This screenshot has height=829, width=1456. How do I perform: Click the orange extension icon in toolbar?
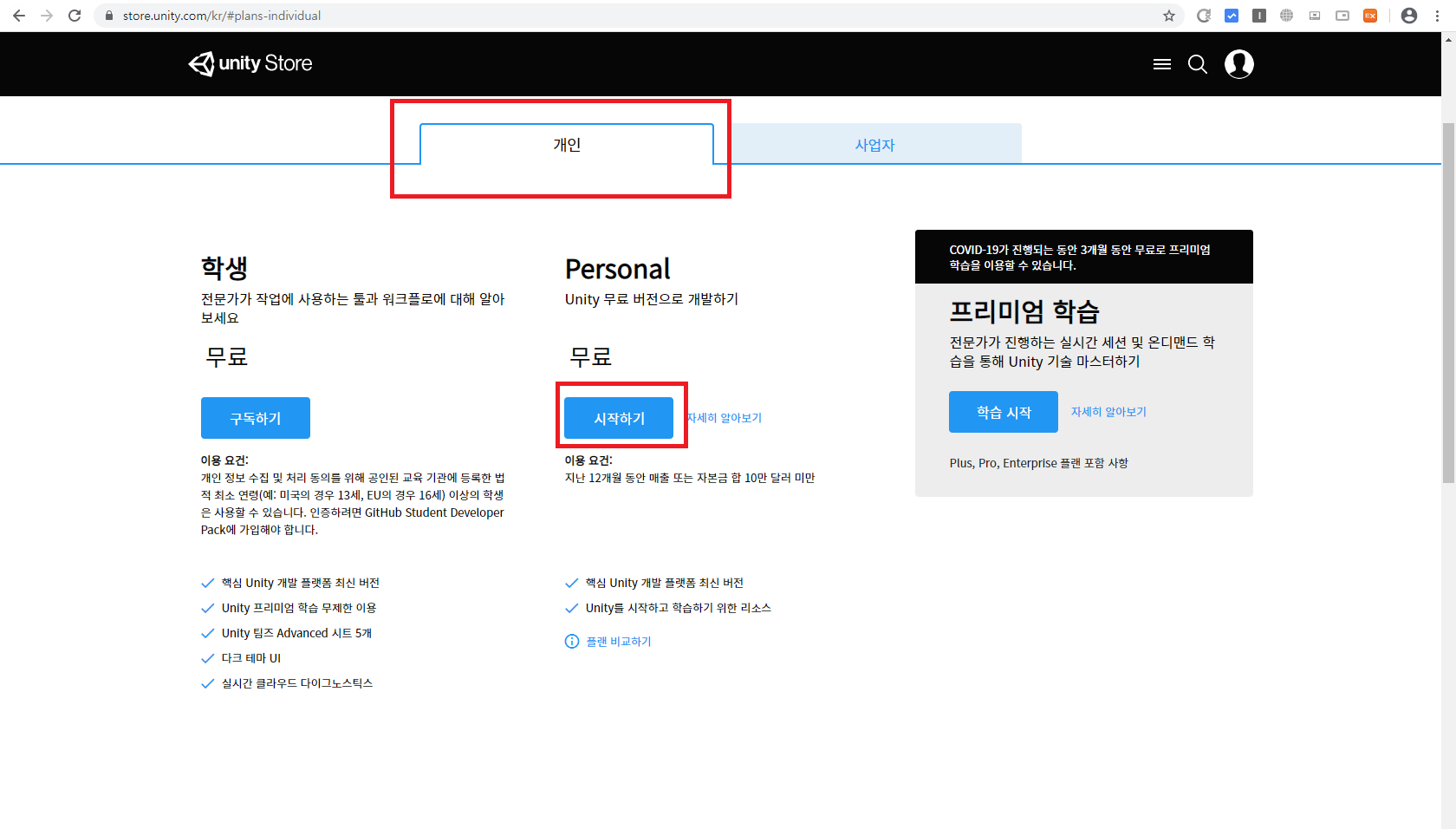click(1370, 16)
